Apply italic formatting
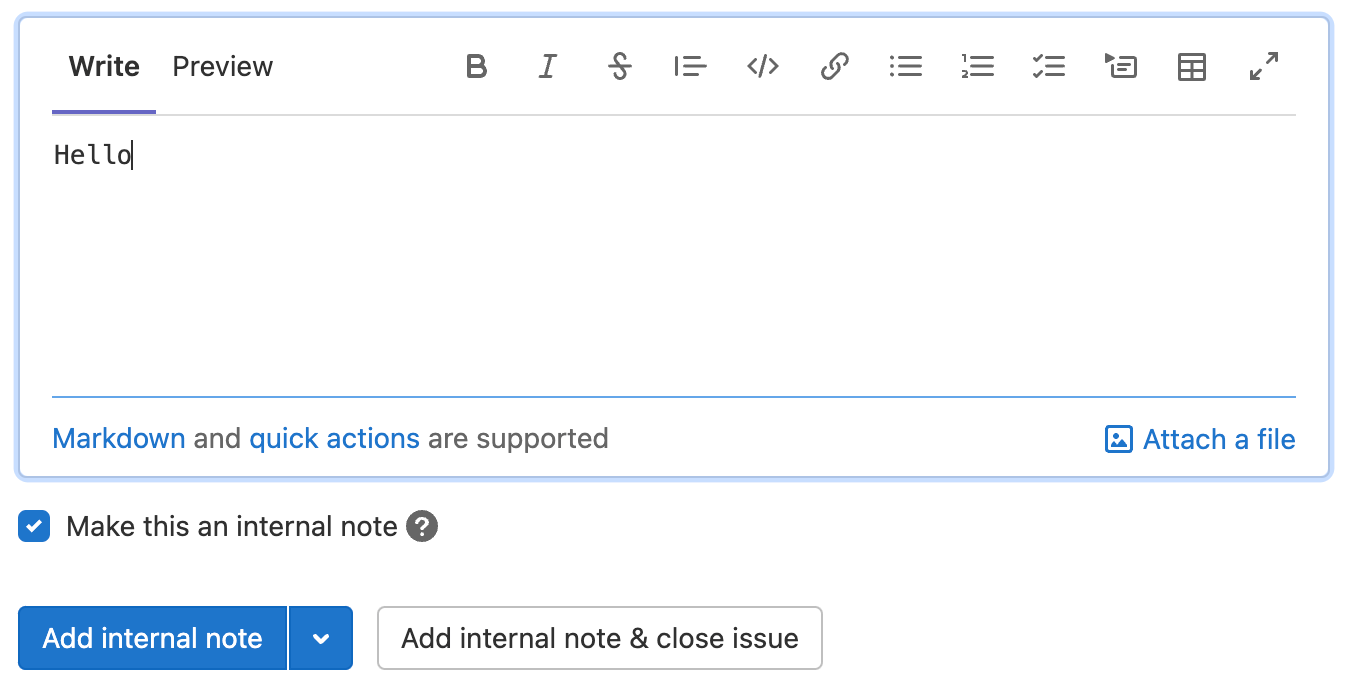Screen dimensions: 1346x694 pyautogui.click(x=548, y=66)
